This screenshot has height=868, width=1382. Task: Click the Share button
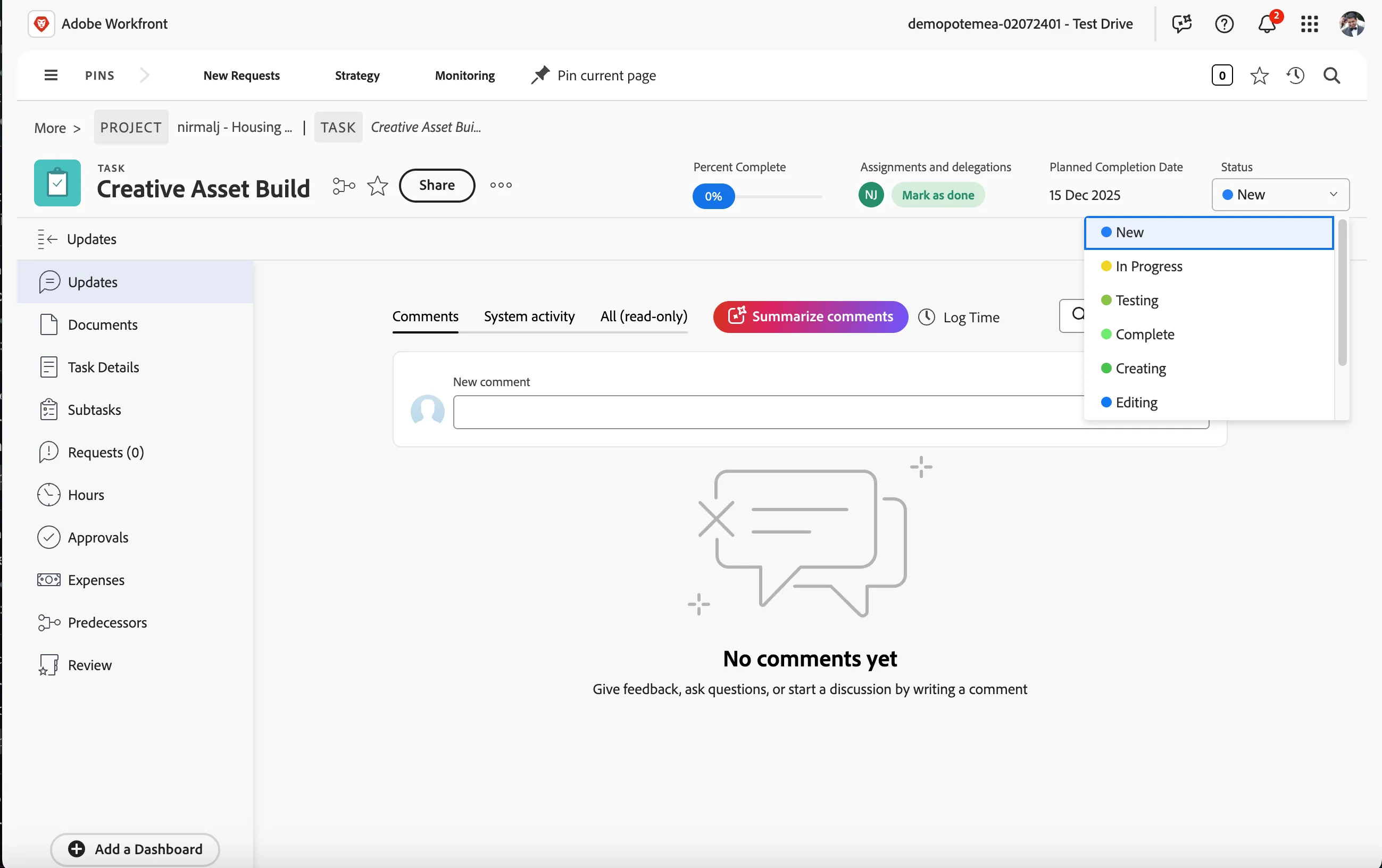coord(437,185)
